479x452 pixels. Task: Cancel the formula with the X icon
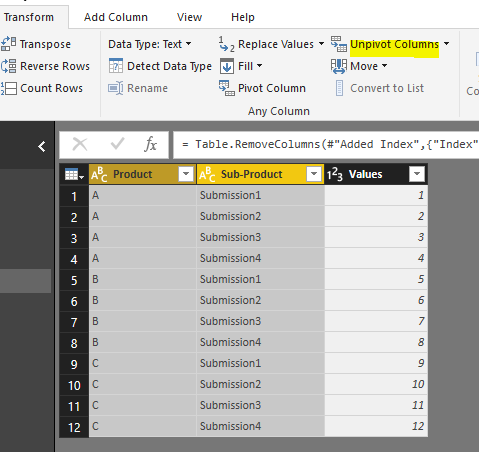[x=80, y=145]
